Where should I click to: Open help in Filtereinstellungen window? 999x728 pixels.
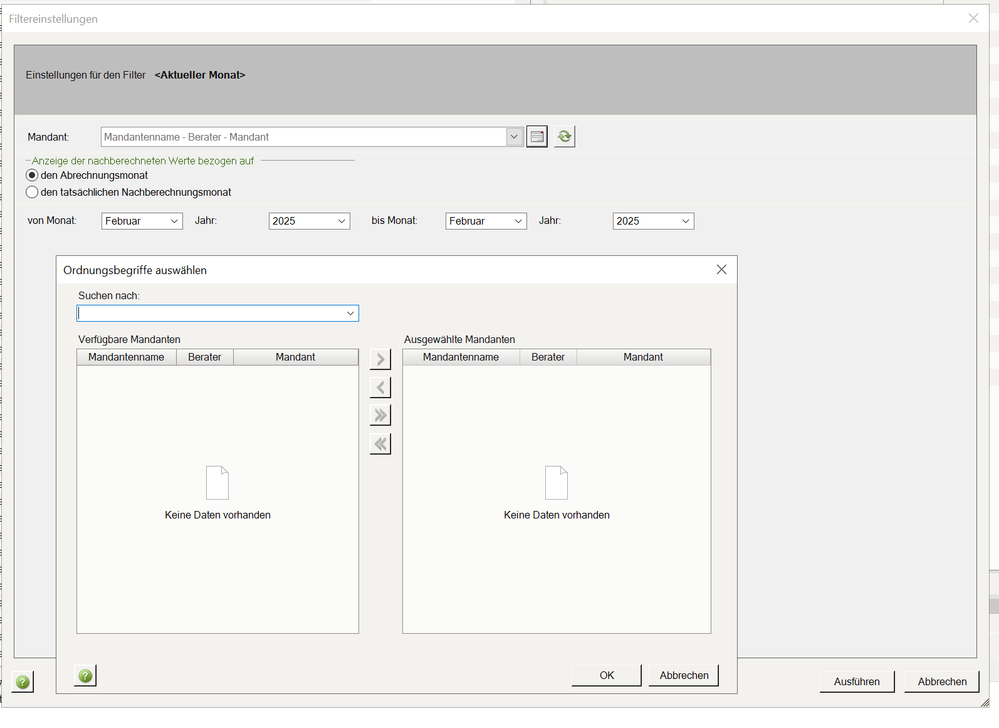pyautogui.click(x=22, y=682)
